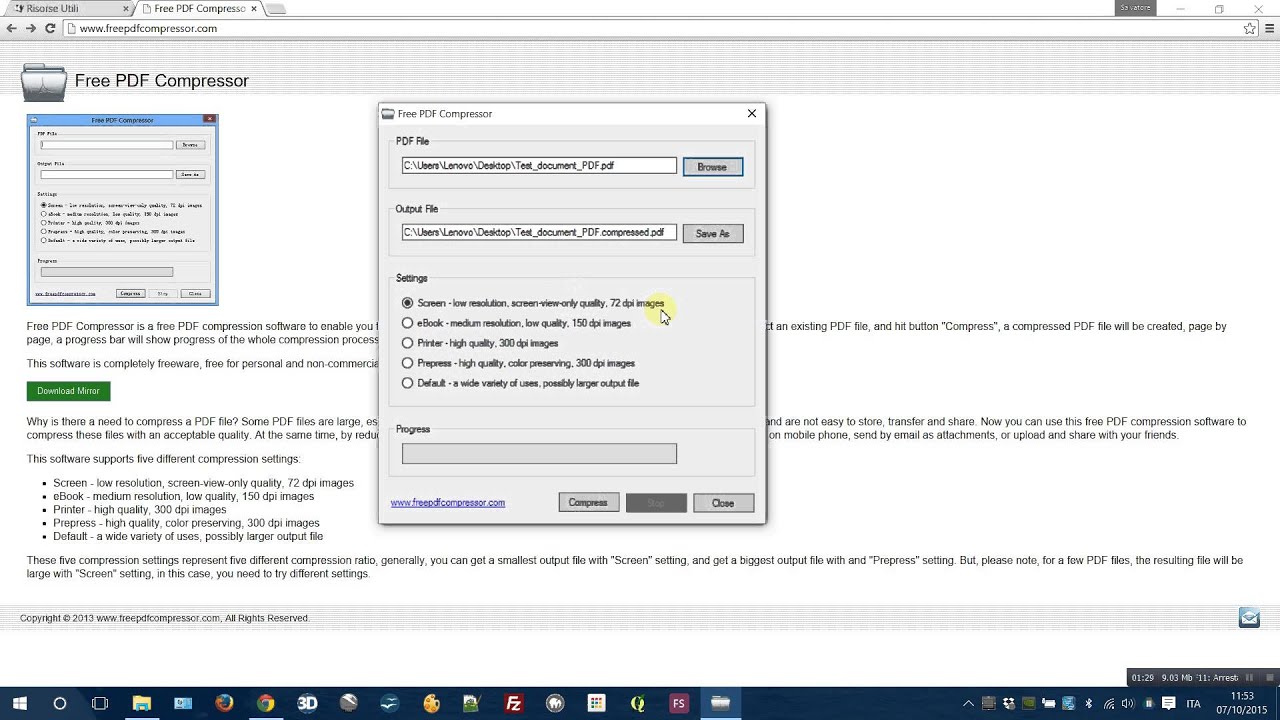Open the app screenshot thumbnail on the page

click(x=122, y=210)
